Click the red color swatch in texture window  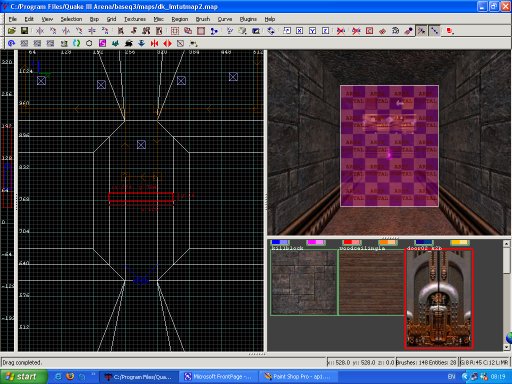point(352,242)
